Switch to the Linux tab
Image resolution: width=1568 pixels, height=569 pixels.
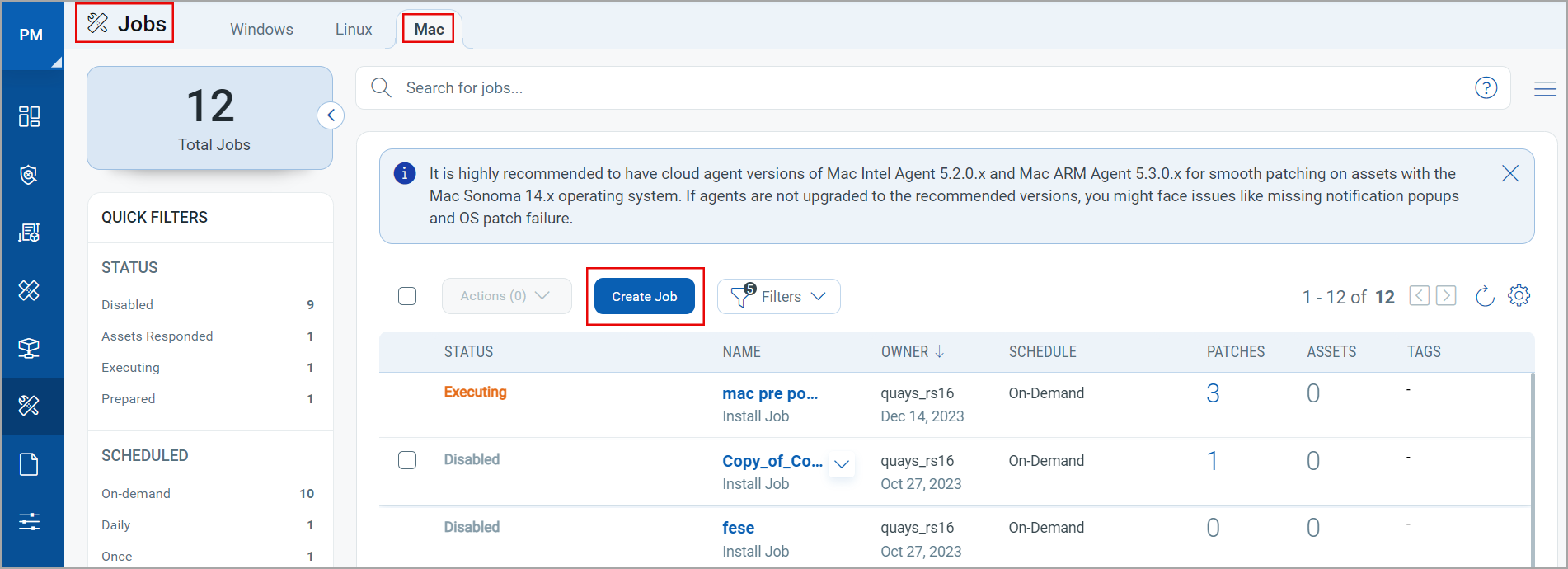coord(354,29)
